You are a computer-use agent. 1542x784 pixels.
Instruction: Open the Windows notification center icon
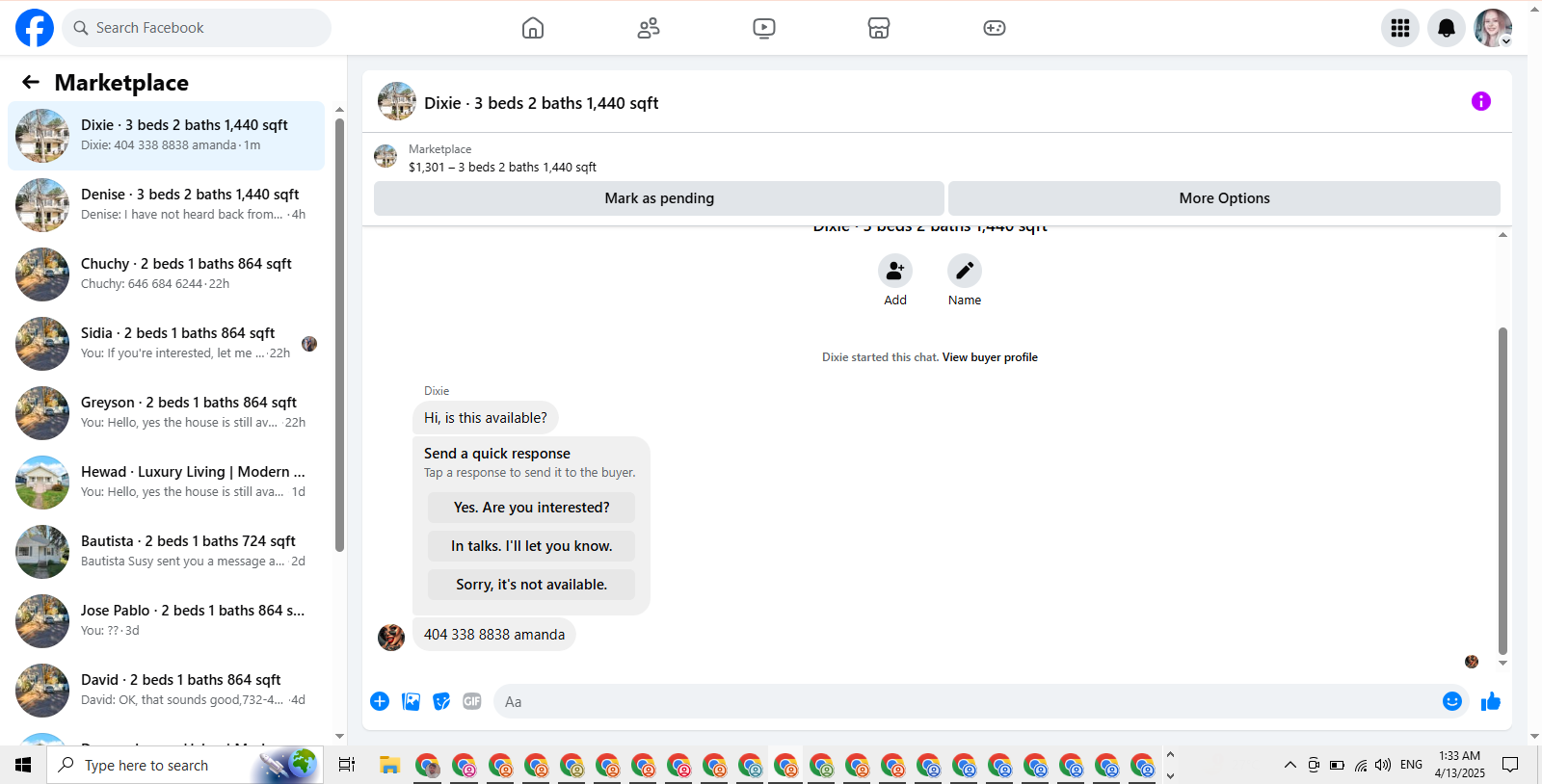point(1510,765)
